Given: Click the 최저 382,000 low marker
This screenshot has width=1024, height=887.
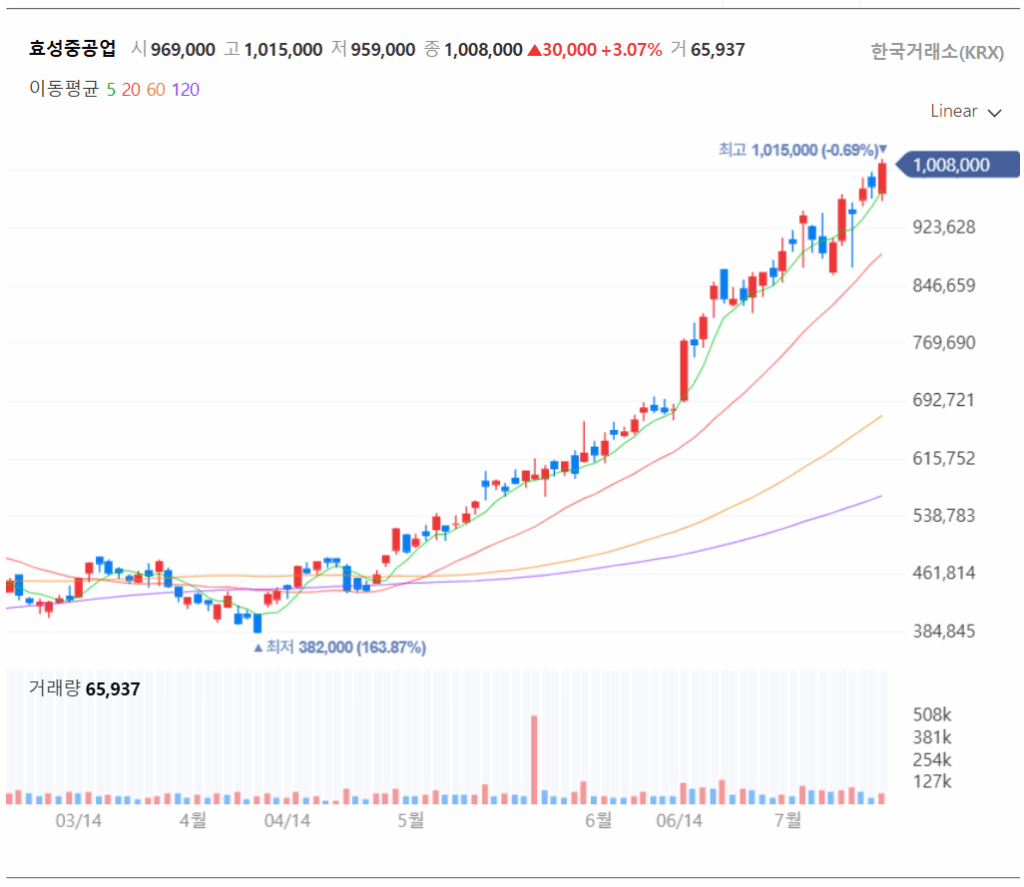Looking at the screenshot, I should 340,648.
